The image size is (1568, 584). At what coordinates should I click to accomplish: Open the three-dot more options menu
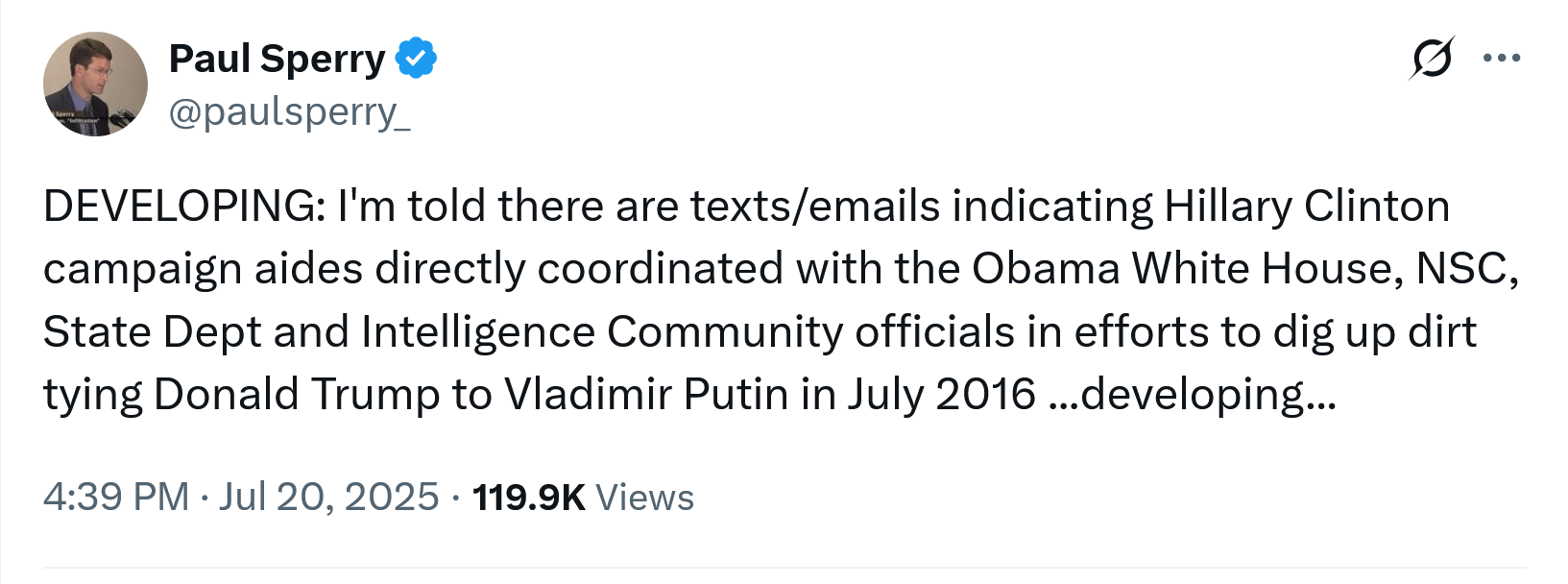pos(1501,58)
